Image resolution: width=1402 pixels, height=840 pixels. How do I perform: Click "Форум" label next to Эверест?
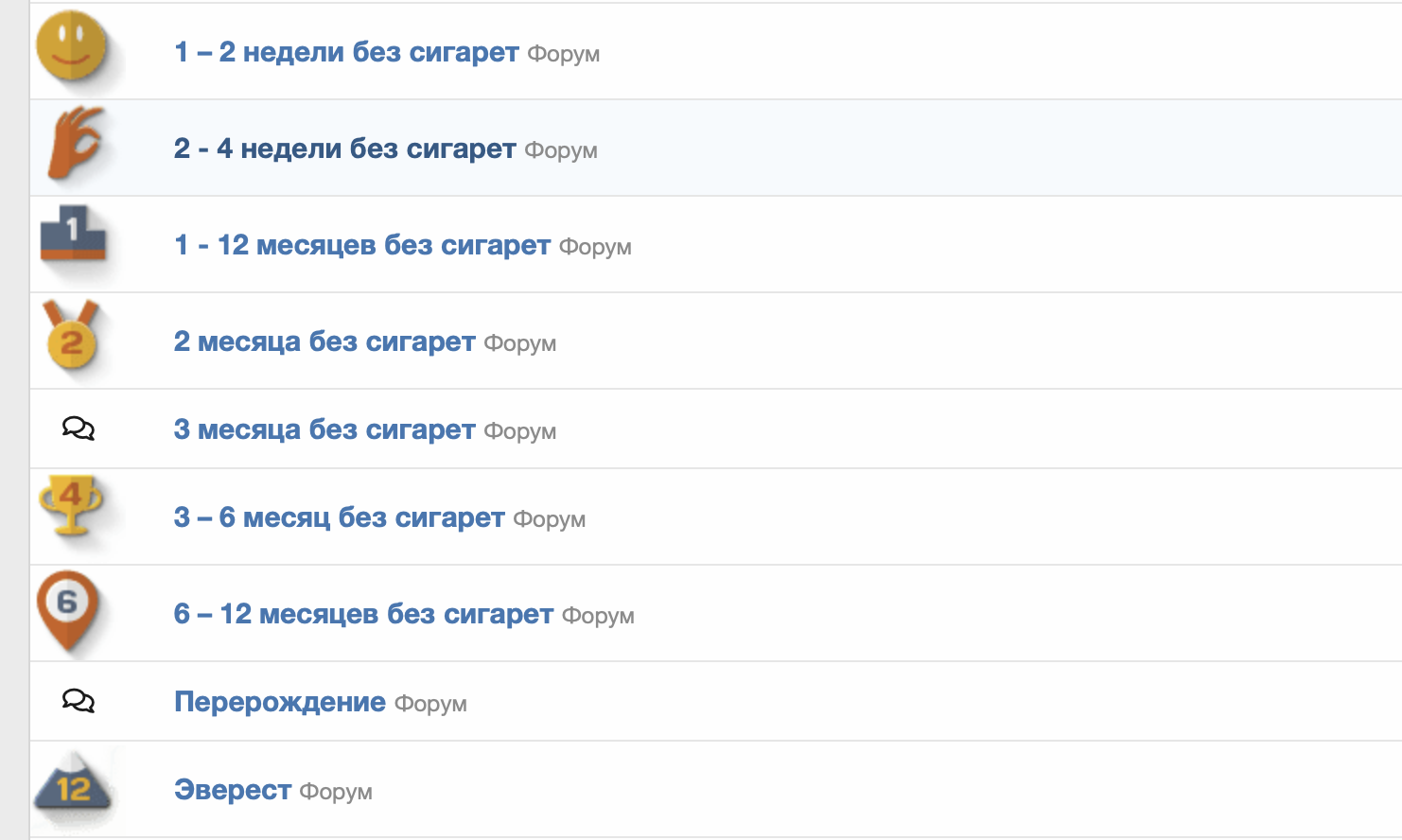click(336, 792)
